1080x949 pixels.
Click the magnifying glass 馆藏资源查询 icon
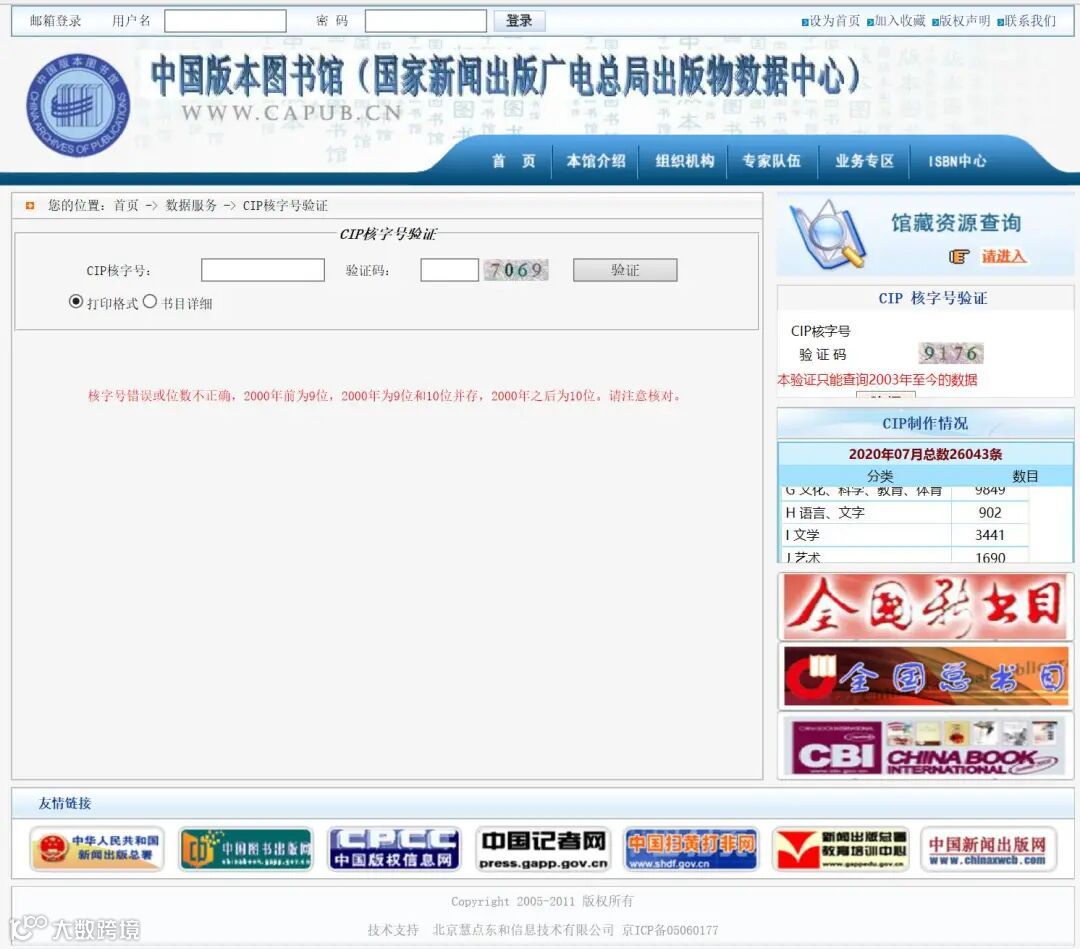coord(829,235)
